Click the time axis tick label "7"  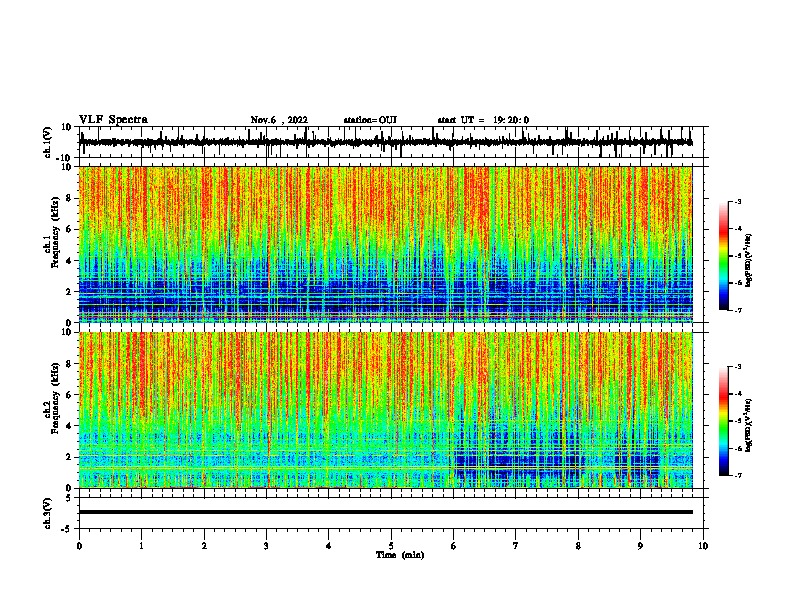[516, 546]
